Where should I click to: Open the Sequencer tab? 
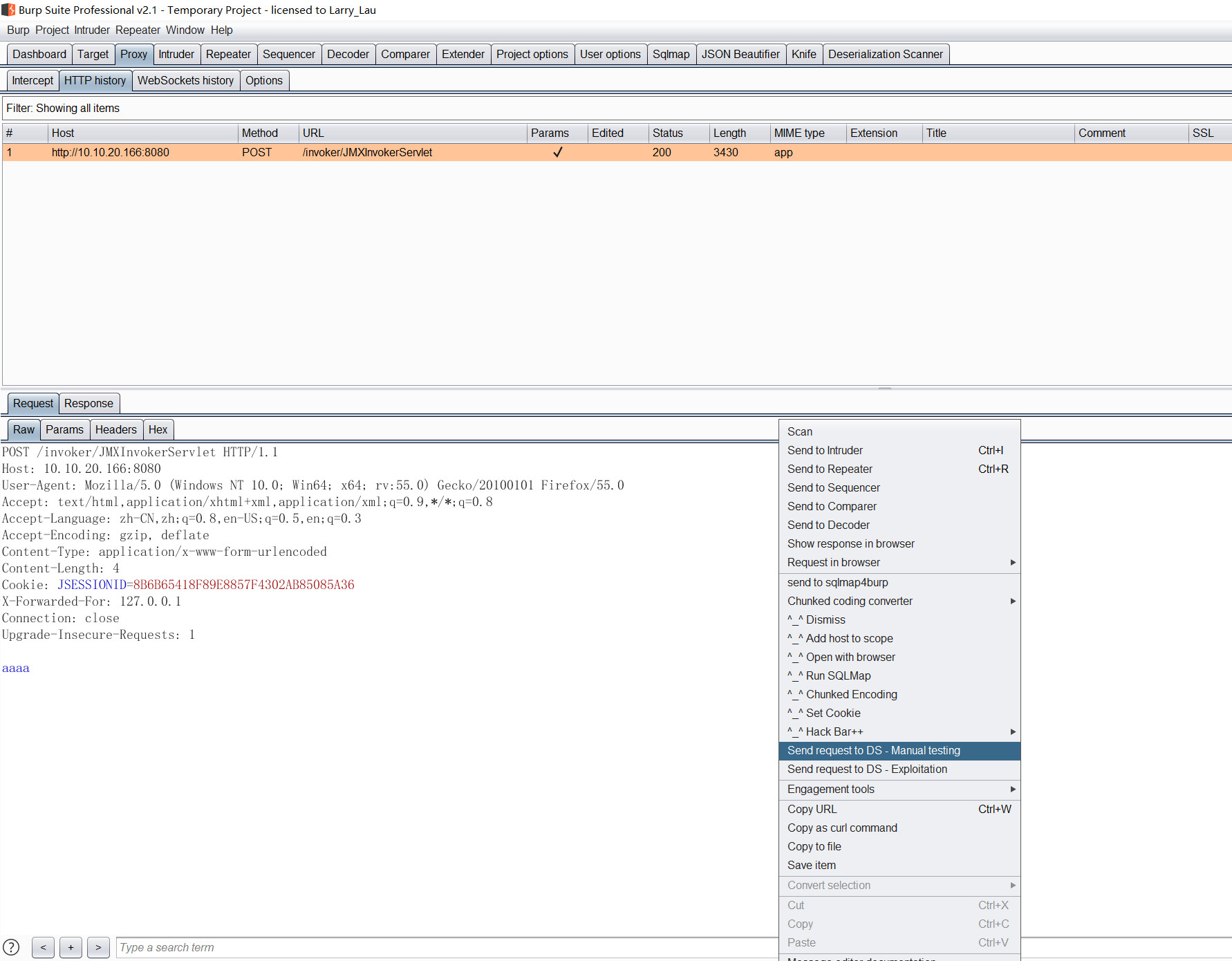click(x=289, y=54)
